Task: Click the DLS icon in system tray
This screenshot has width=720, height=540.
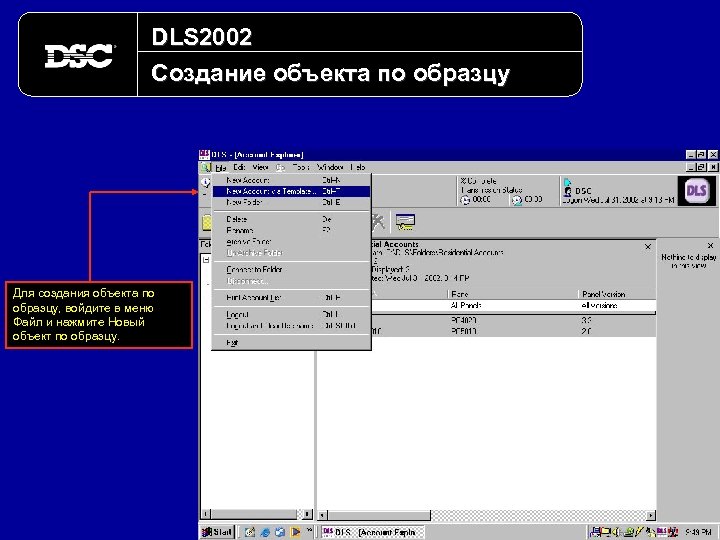Action: (x=662, y=532)
